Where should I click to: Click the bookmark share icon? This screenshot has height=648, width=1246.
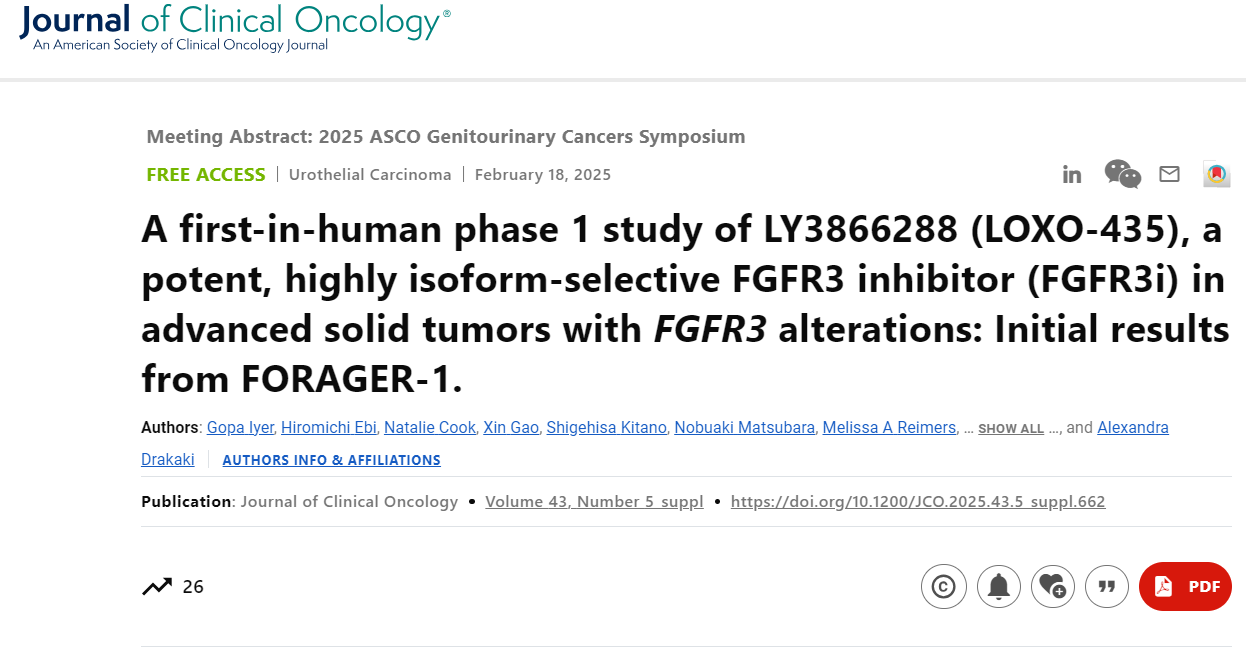(1216, 174)
